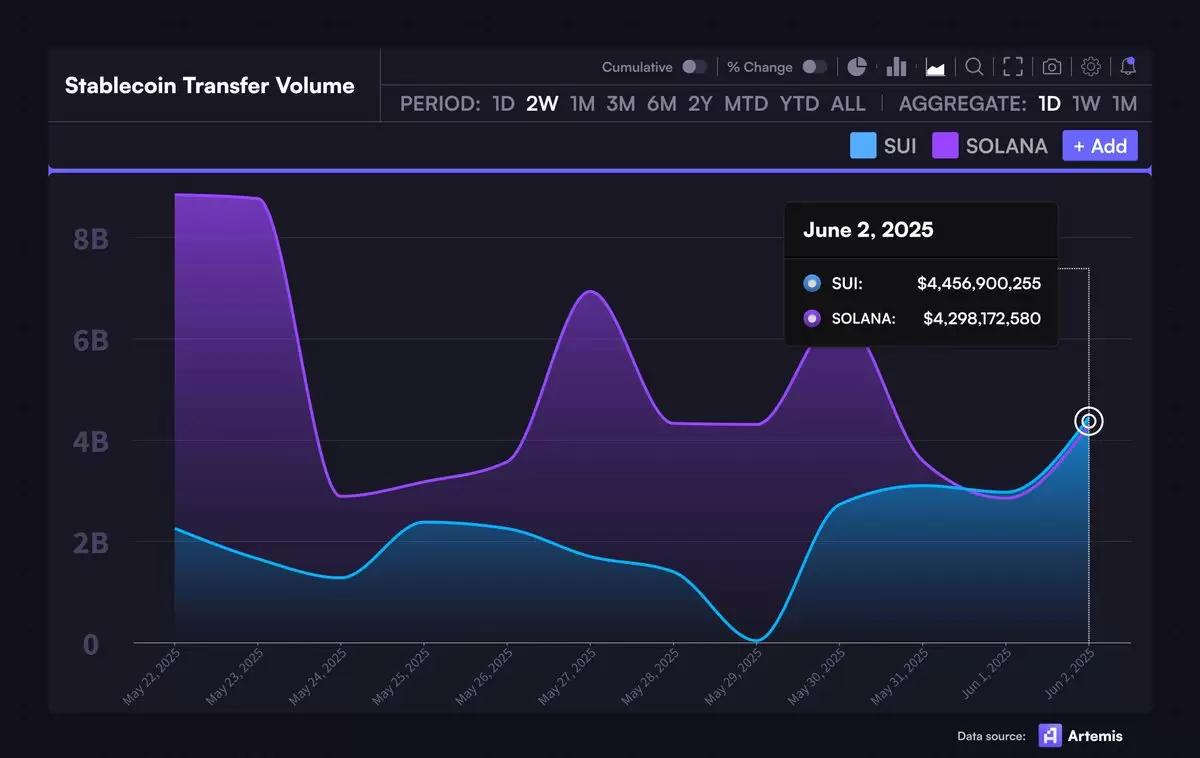Click the May 27, 2025 axis label

click(x=566, y=678)
